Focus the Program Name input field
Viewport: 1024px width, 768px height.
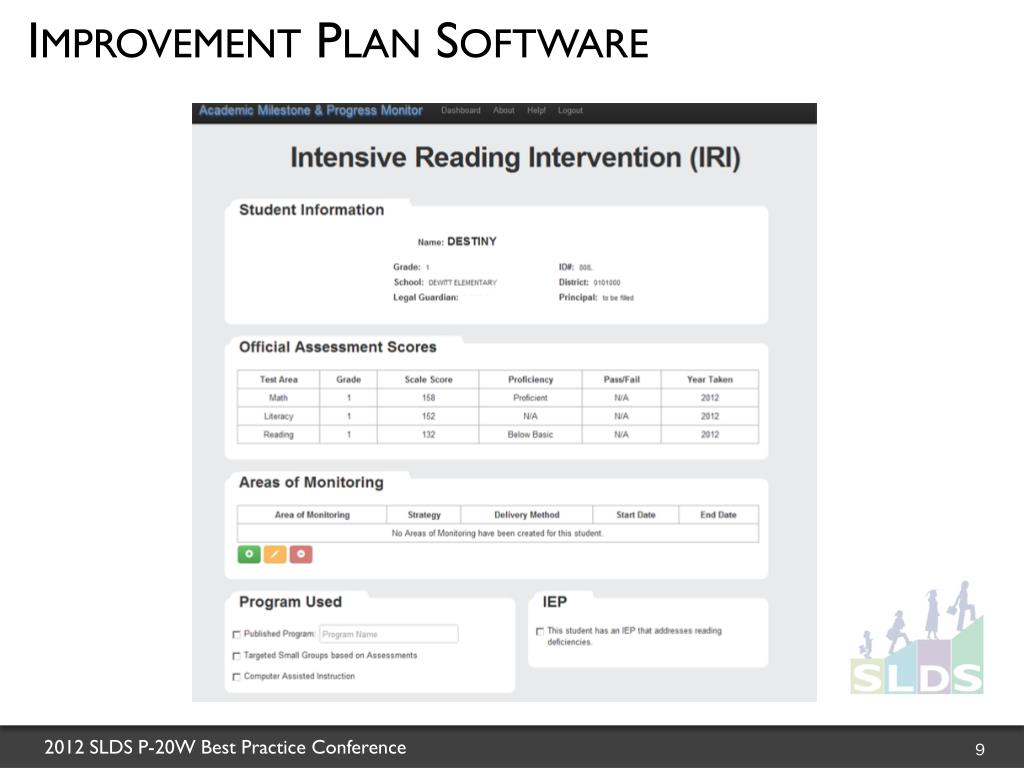389,634
